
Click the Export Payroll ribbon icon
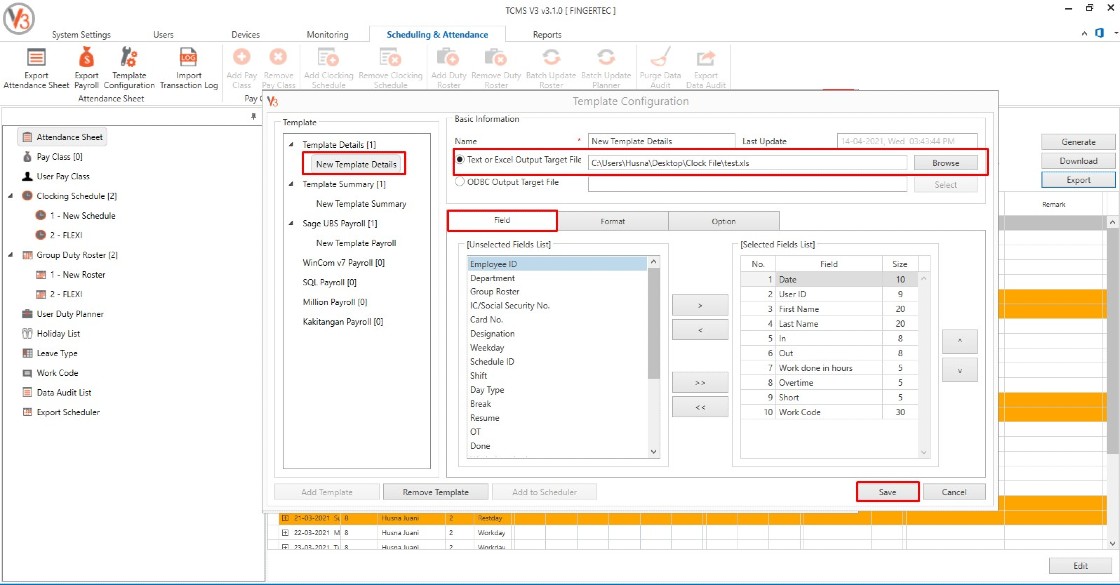tap(86, 68)
